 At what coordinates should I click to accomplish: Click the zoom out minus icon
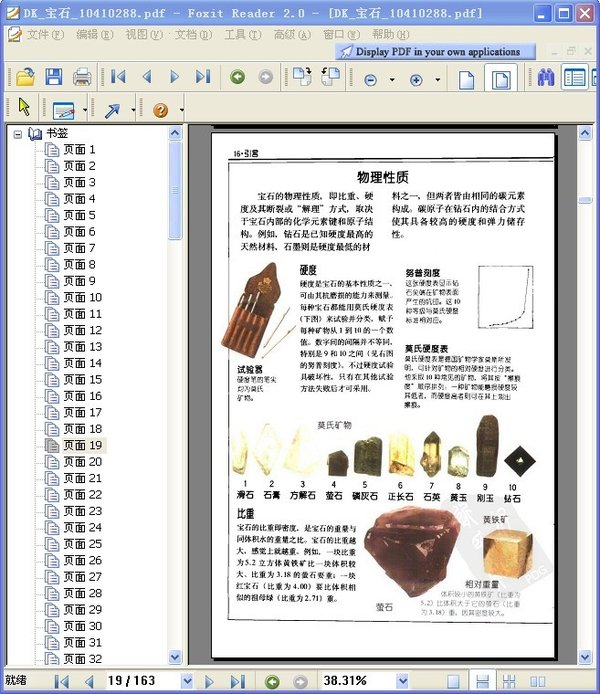(371, 79)
